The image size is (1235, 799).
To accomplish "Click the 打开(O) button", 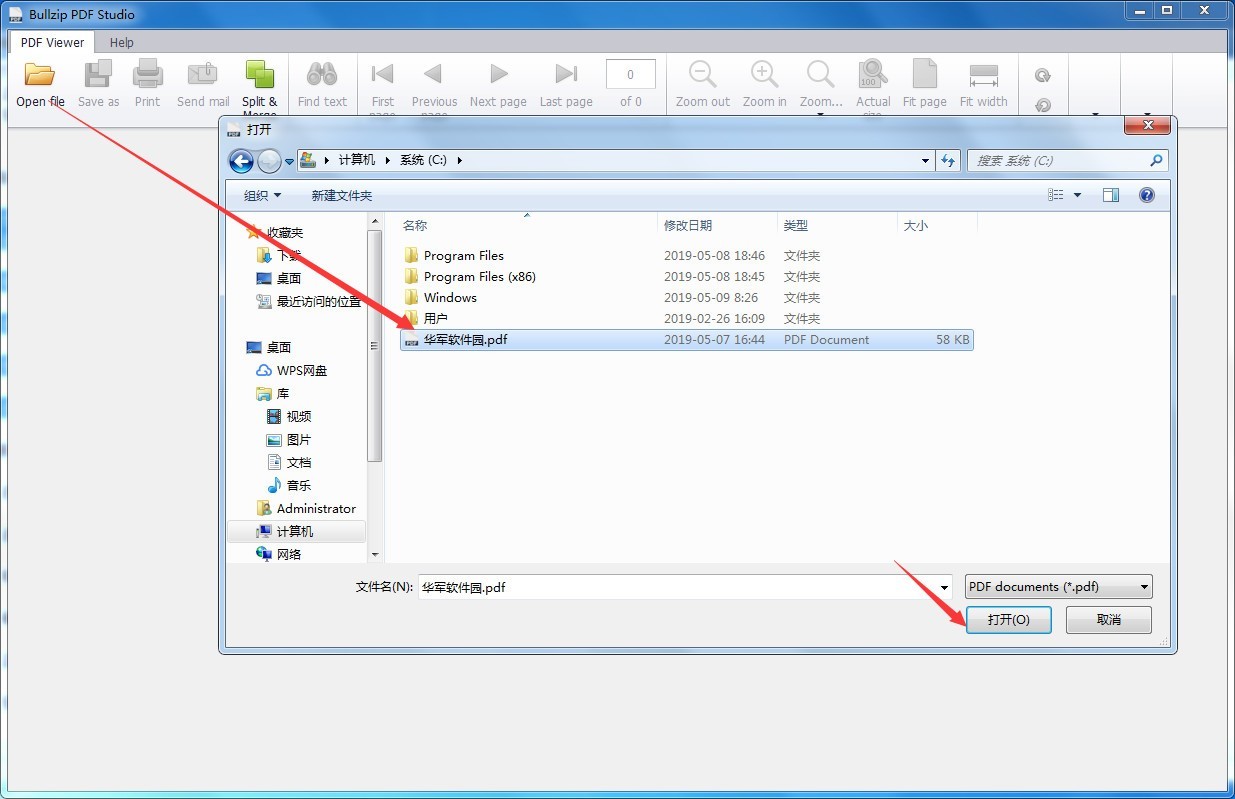I will [x=1009, y=620].
